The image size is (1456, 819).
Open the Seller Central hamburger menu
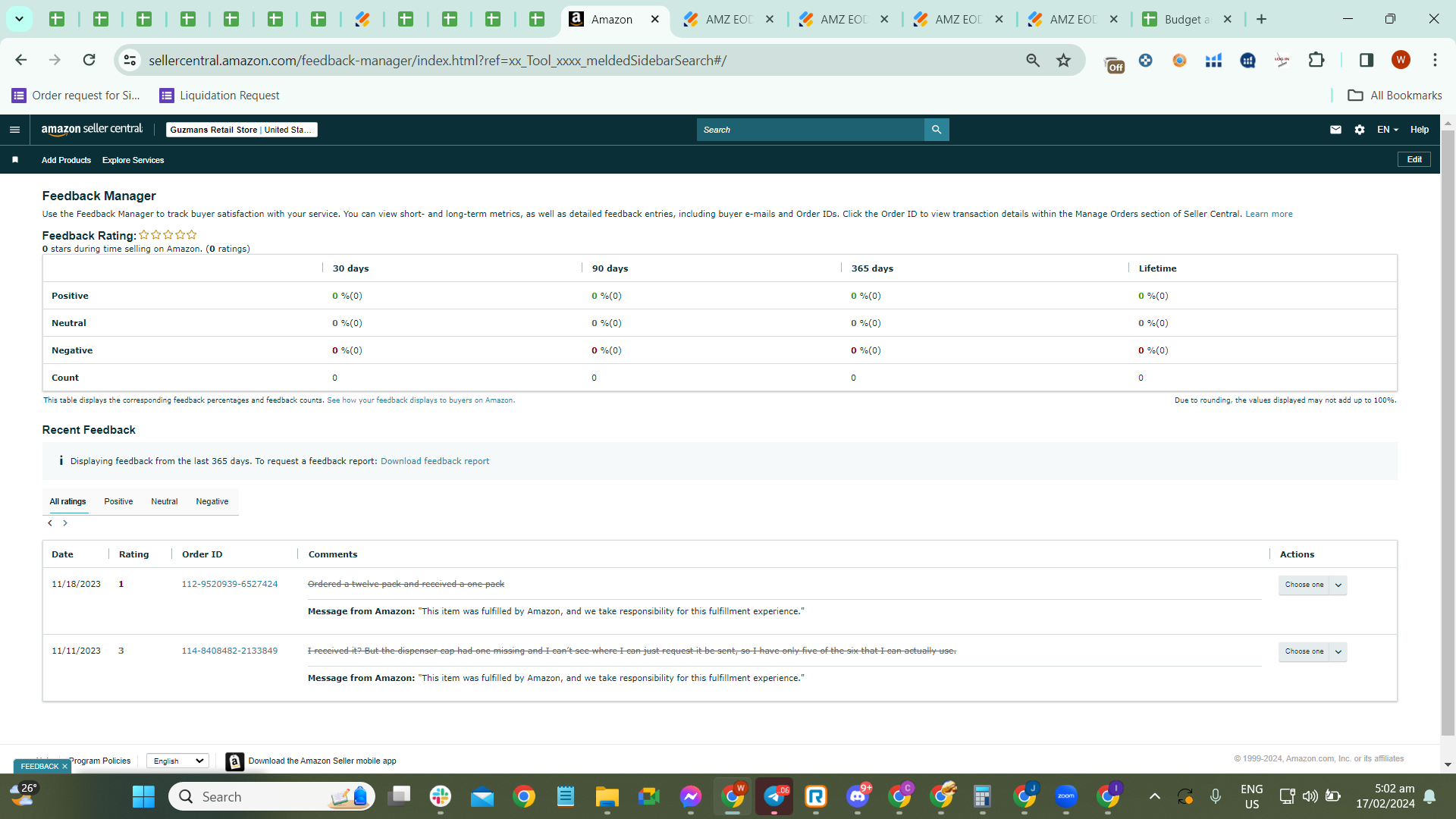[14, 130]
